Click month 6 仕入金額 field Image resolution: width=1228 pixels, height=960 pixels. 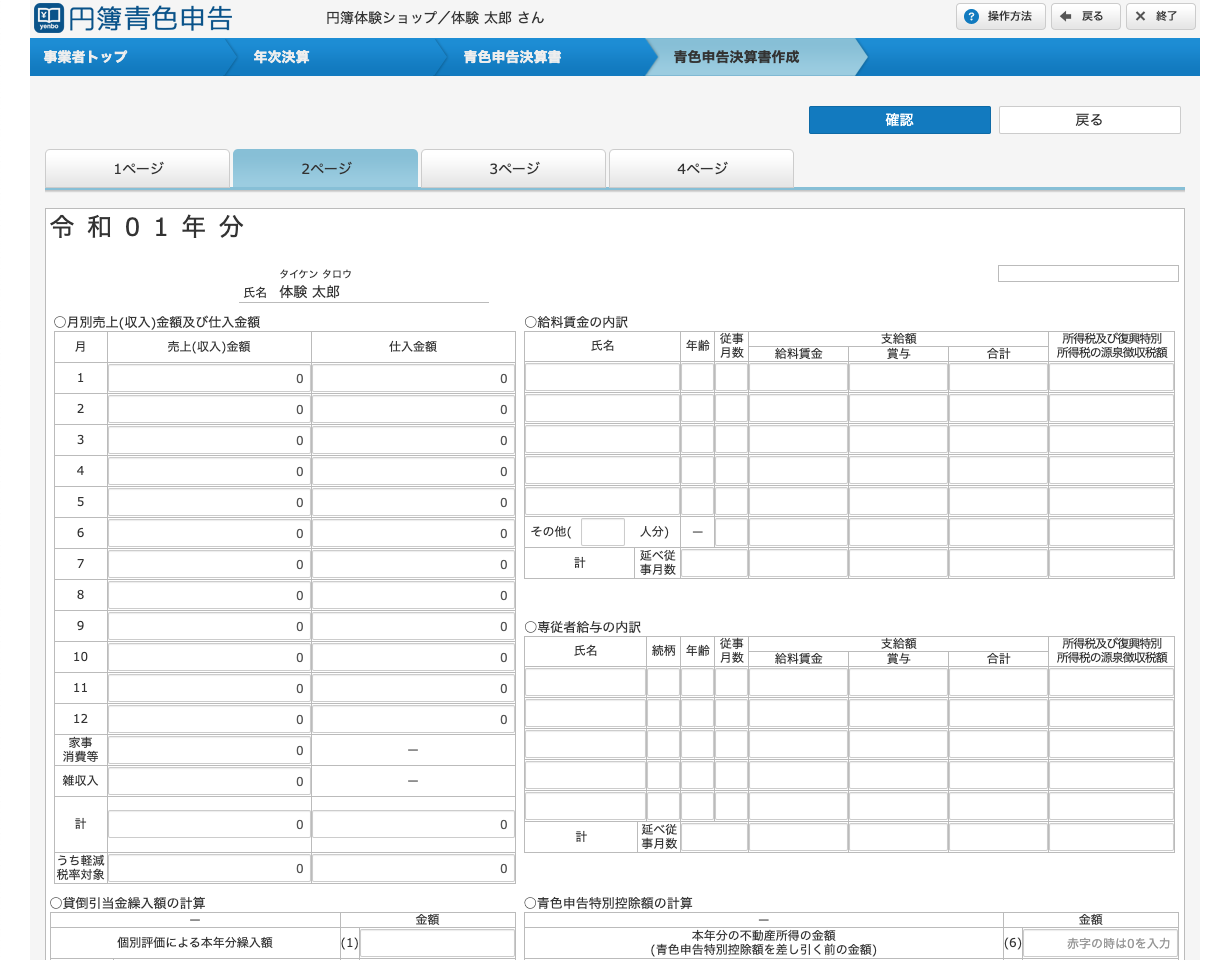pyautogui.click(x=413, y=534)
